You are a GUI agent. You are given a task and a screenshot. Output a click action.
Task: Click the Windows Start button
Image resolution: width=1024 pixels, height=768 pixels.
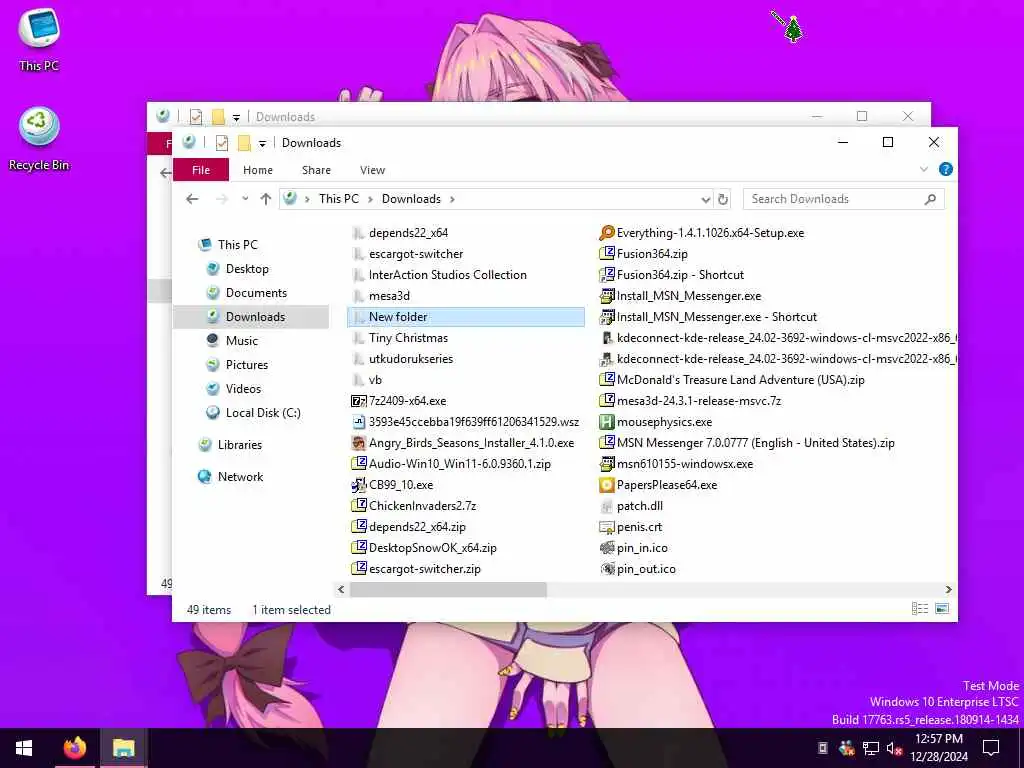pos(24,748)
